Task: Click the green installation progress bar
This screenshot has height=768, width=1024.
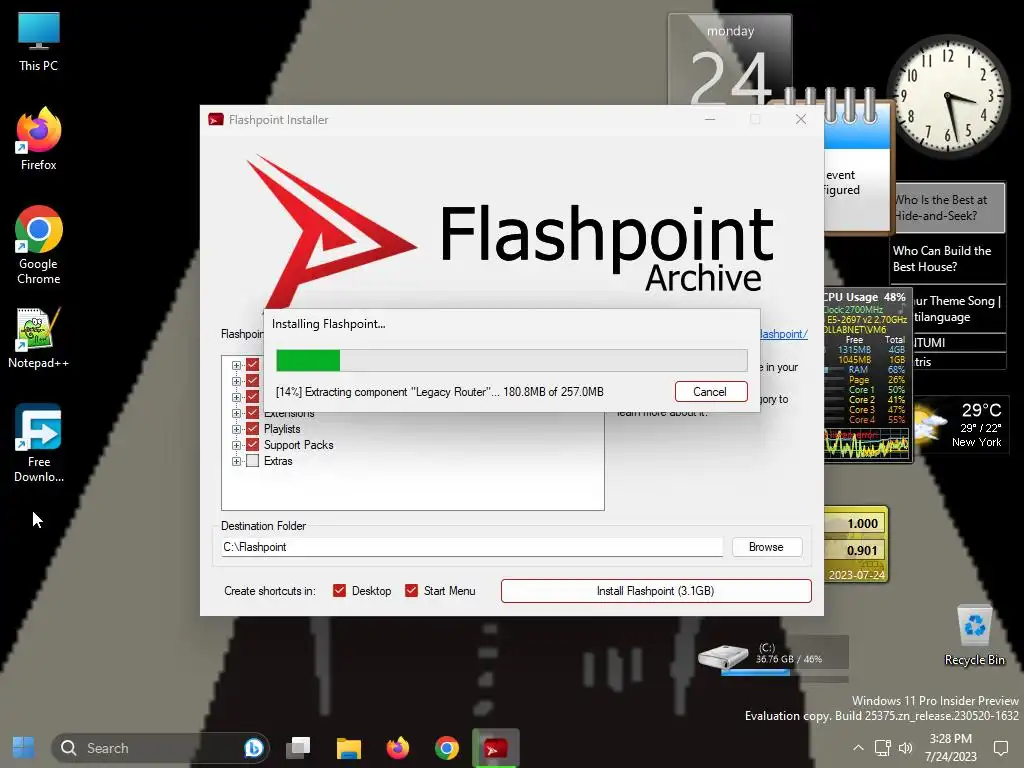Action: coord(511,360)
